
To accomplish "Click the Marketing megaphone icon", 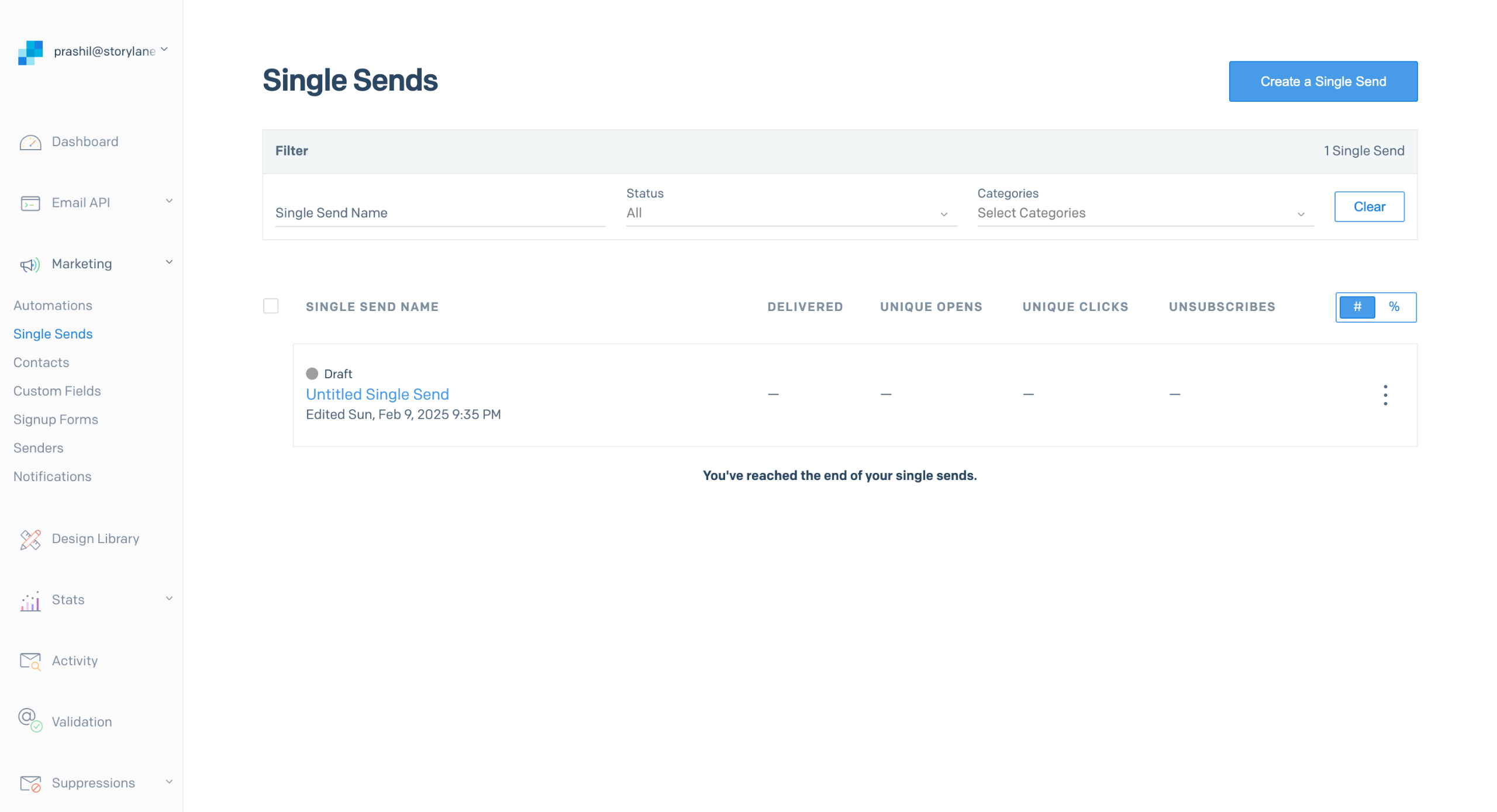I will 30,265.
